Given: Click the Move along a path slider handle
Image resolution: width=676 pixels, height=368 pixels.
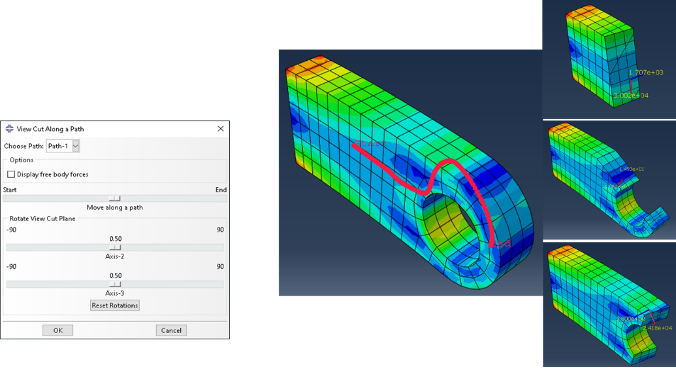Looking at the screenshot, I should click(115, 198).
